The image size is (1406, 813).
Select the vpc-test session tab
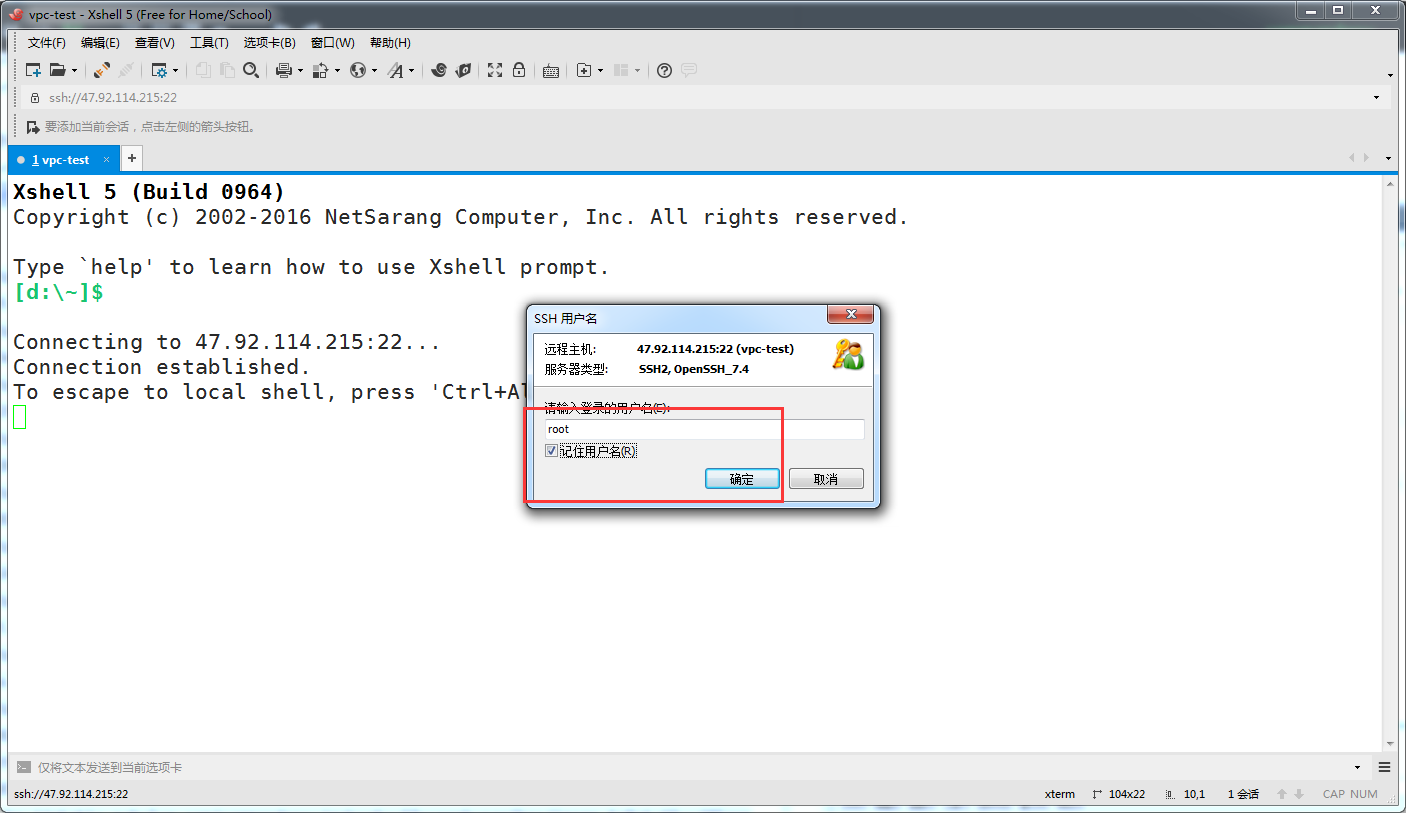pos(62,158)
